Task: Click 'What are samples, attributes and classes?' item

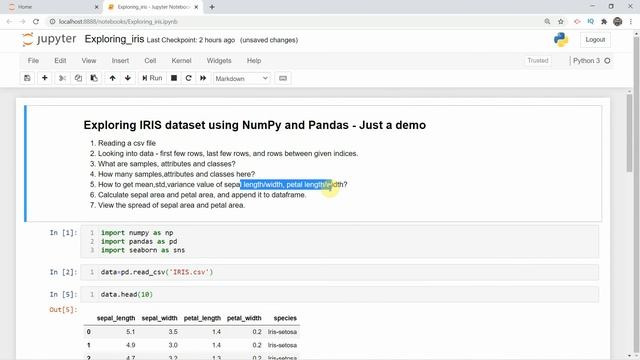Action: [x=167, y=164]
